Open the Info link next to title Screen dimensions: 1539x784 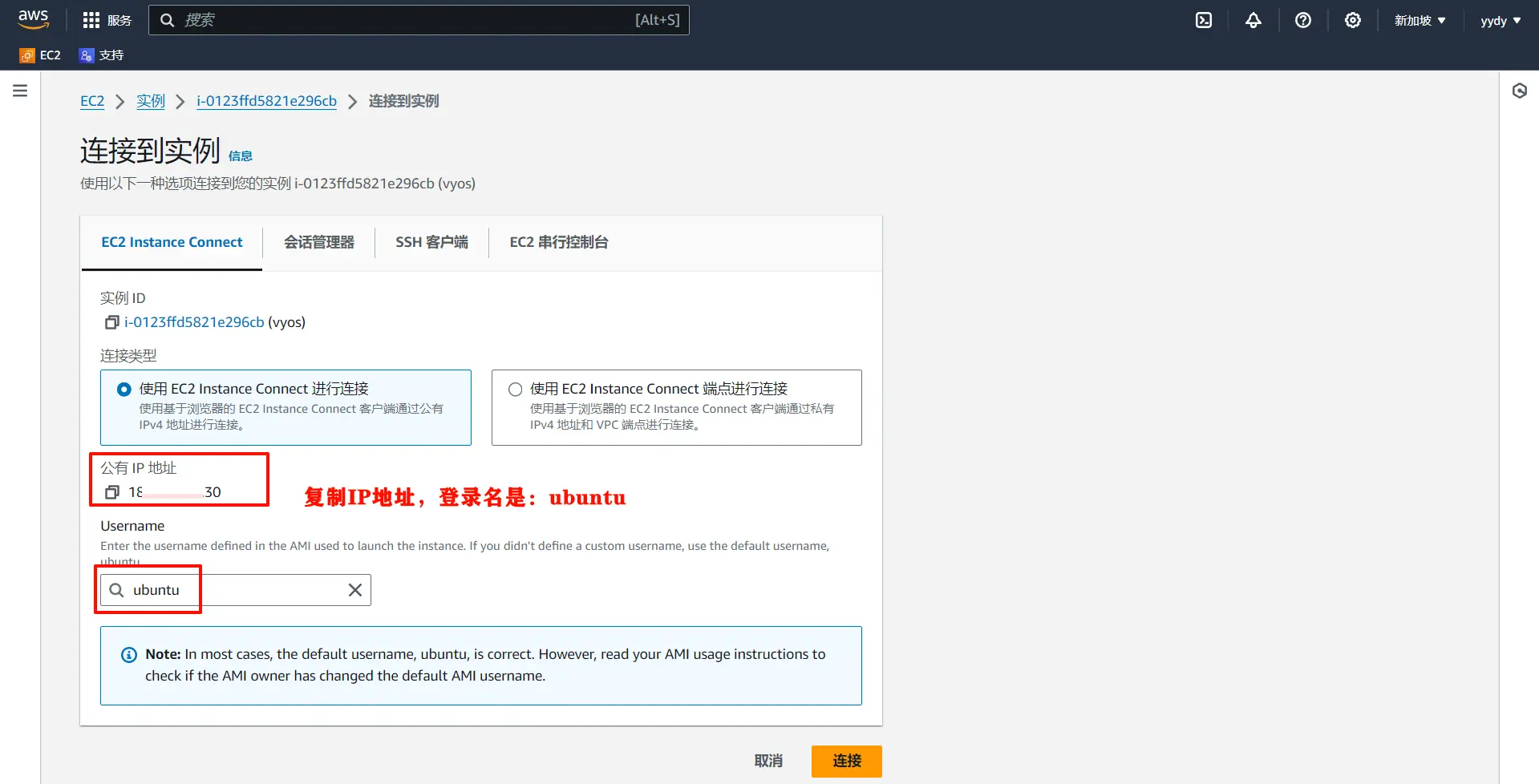241,156
